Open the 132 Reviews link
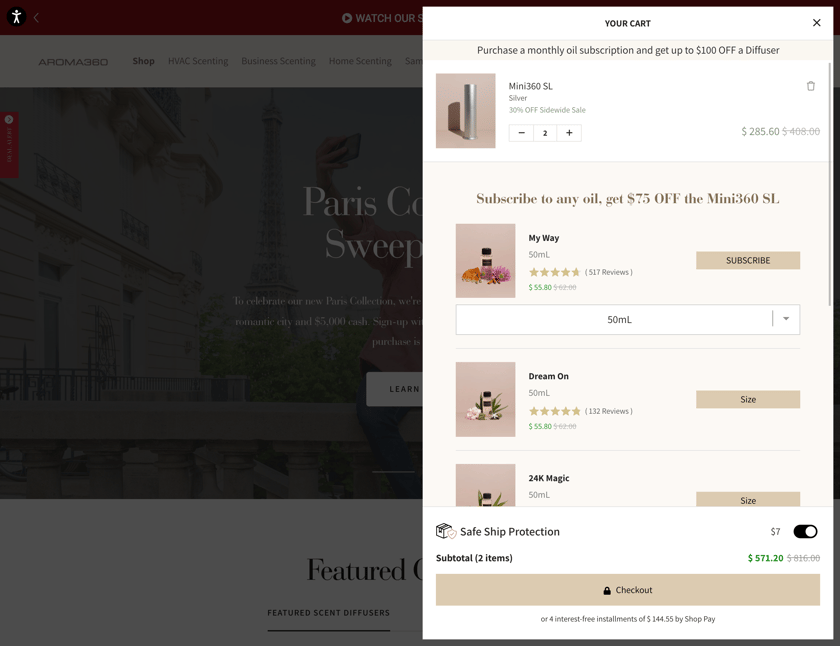The height and width of the screenshot is (646, 840). point(609,411)
